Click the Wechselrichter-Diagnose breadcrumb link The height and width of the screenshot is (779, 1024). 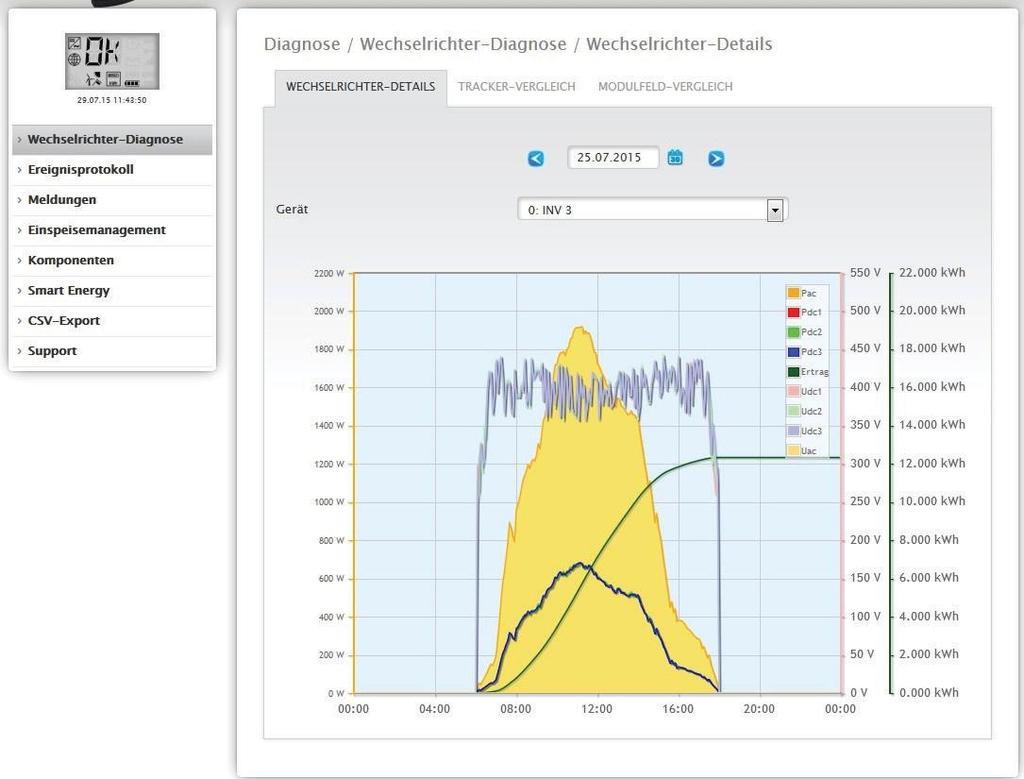point(463,44)
